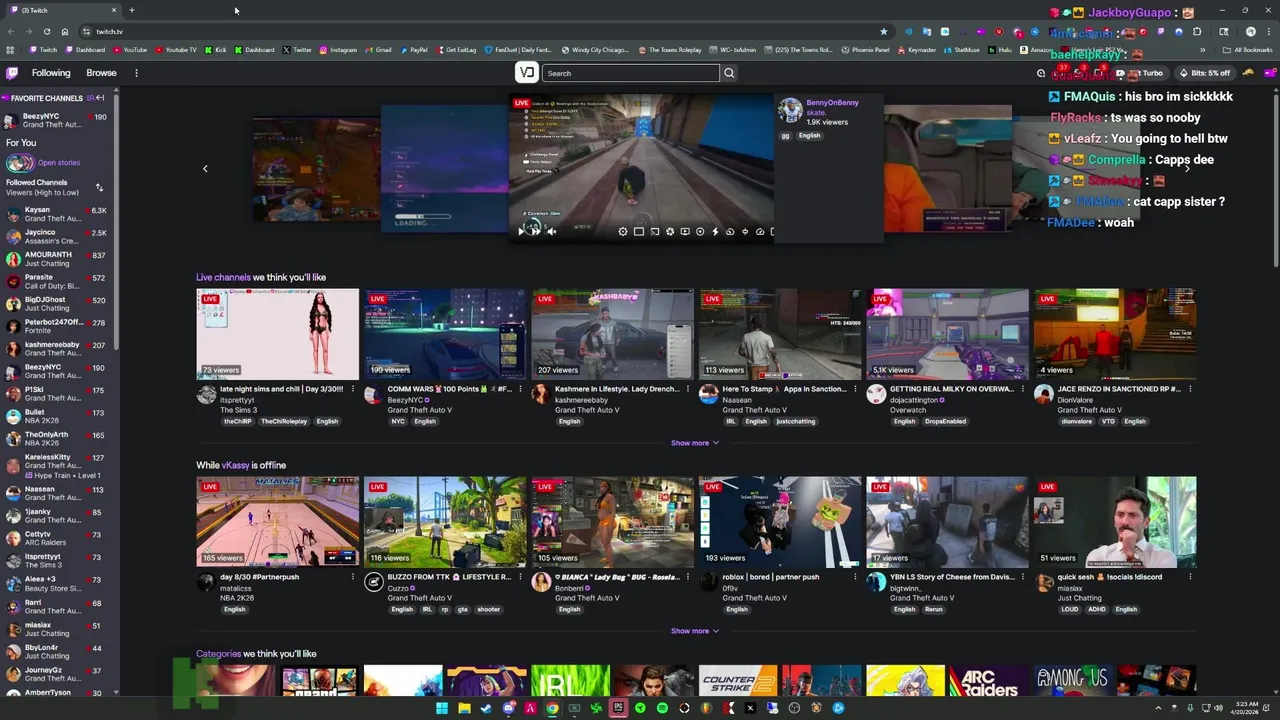Click the Bits: 5% off button
The height and width of the screenshot is (720, 1280).
(1205, 73)
